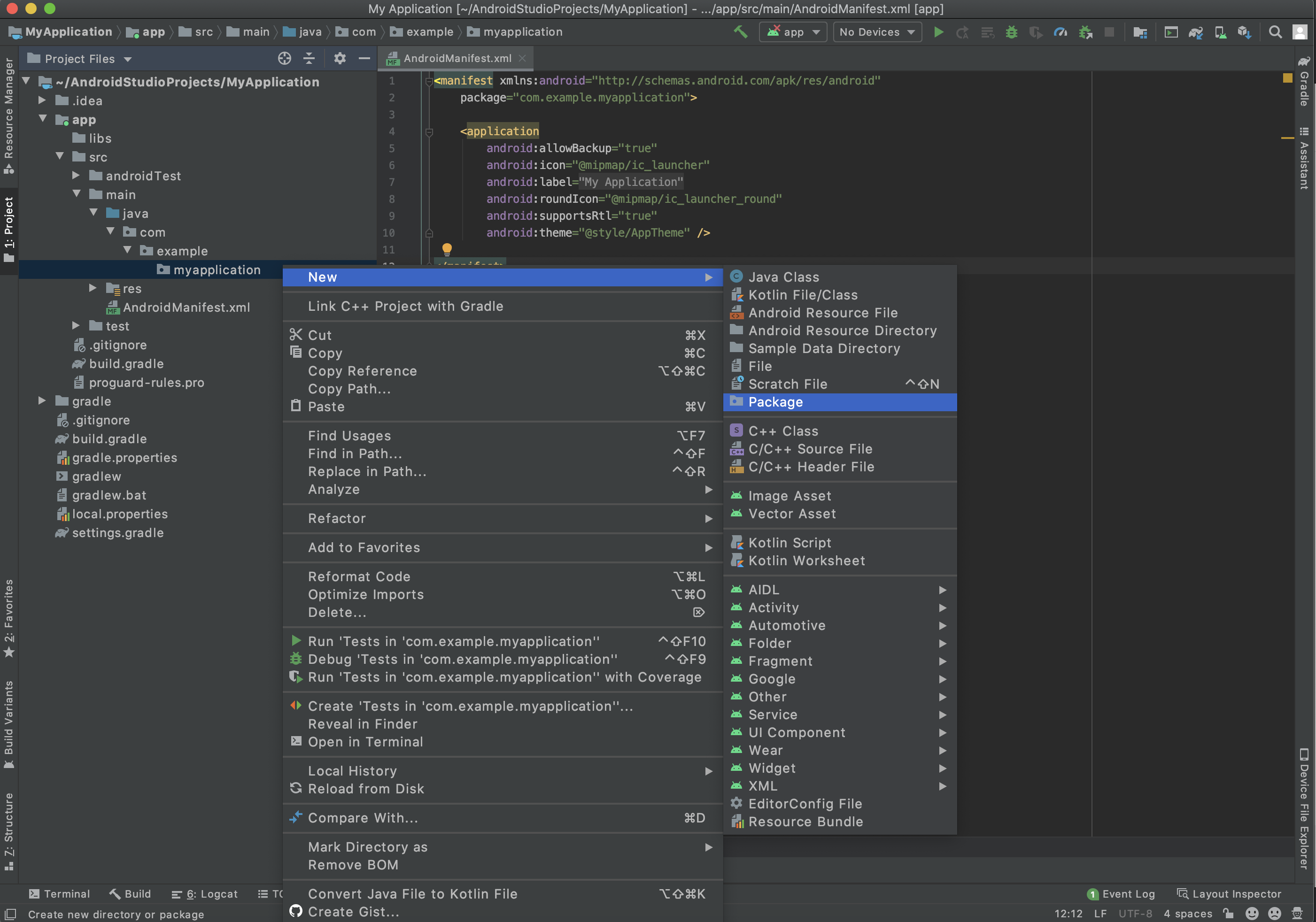The image size is (1316, 922).
Task: Open the AVD Manager icon
Action: point(1220,32)
